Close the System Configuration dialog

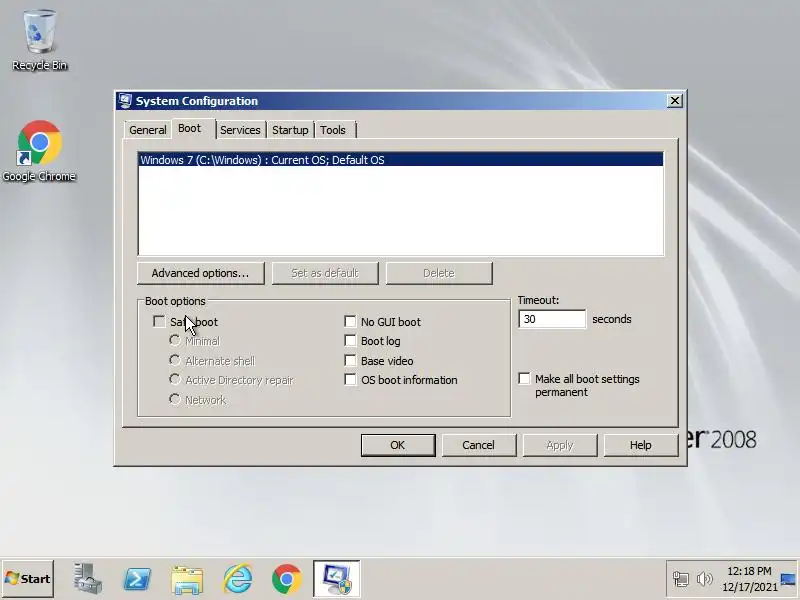click(674, 101)
